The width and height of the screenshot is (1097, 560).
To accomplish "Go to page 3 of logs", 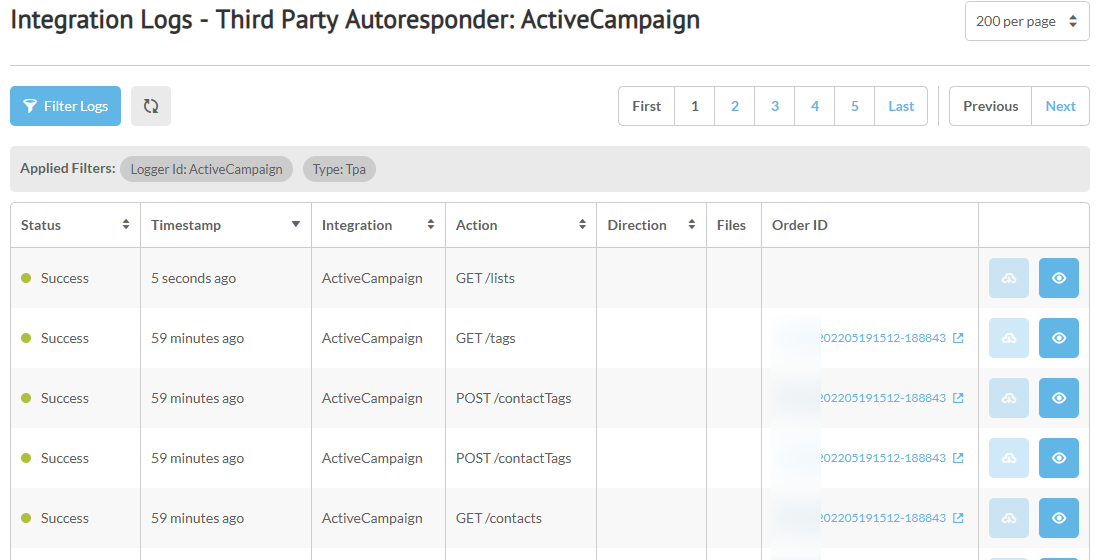I will click(x=774, y=106).
